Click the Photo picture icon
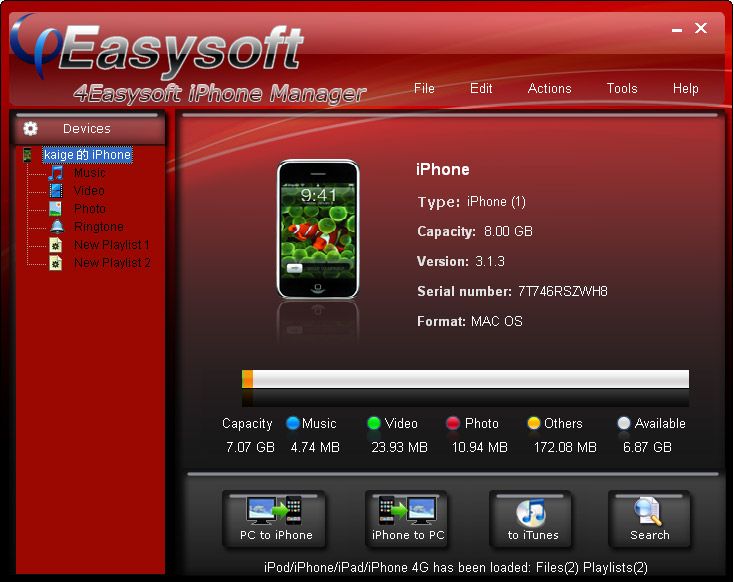Screen dimensions: 734x582 56,209
